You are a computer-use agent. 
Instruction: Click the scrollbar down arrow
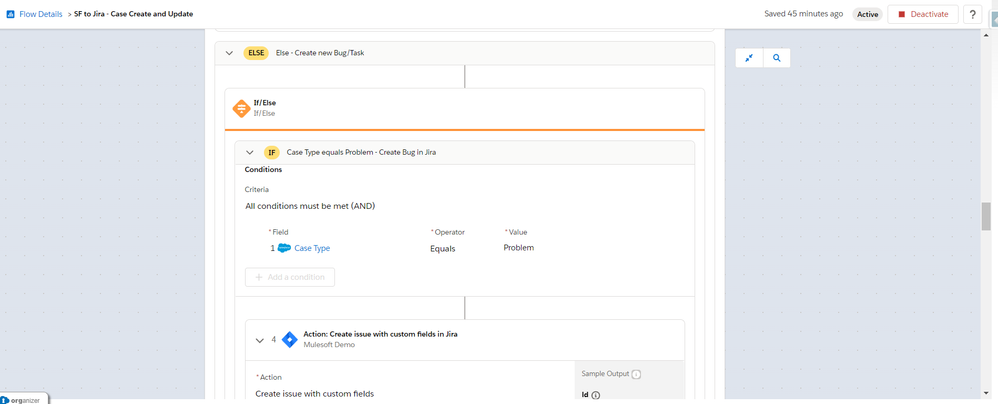pos(986,393)
